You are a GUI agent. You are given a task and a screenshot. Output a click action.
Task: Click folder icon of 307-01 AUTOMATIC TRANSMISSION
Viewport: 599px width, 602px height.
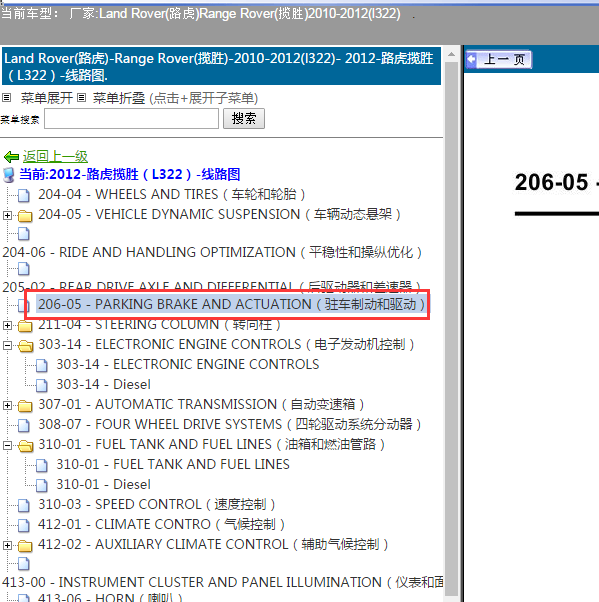(25, 406)
